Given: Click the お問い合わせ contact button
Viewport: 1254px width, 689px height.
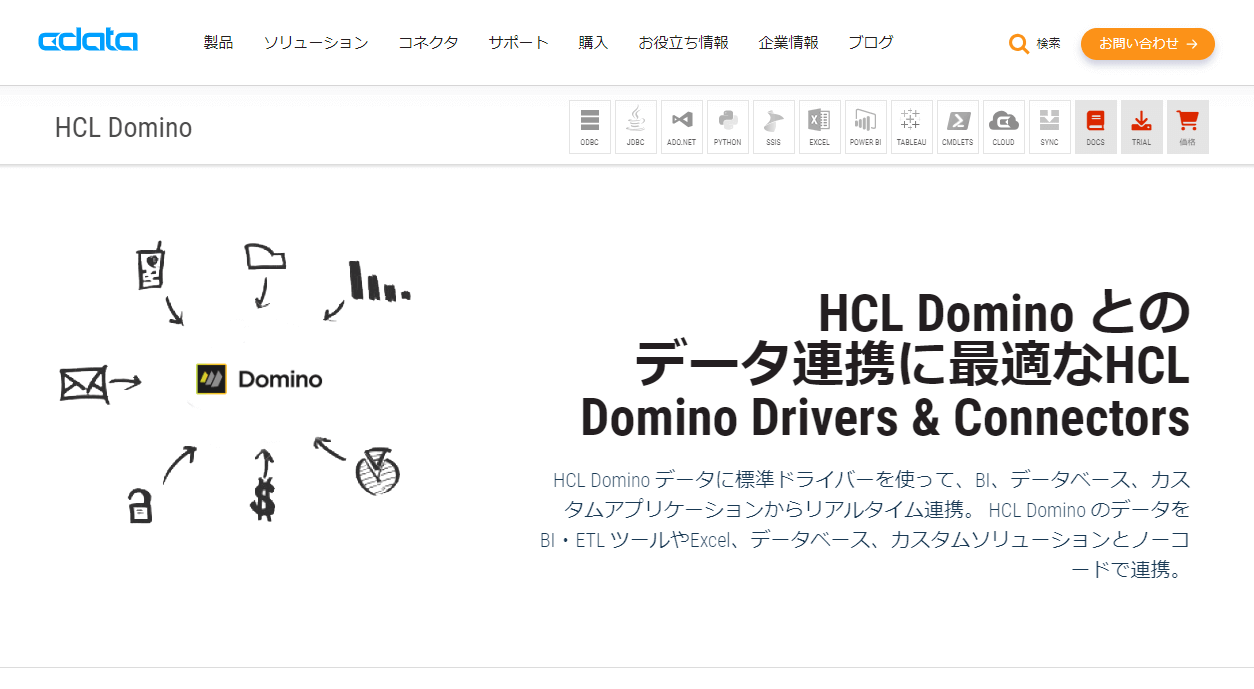Looking at the screenshot, I should [1148, 44].
